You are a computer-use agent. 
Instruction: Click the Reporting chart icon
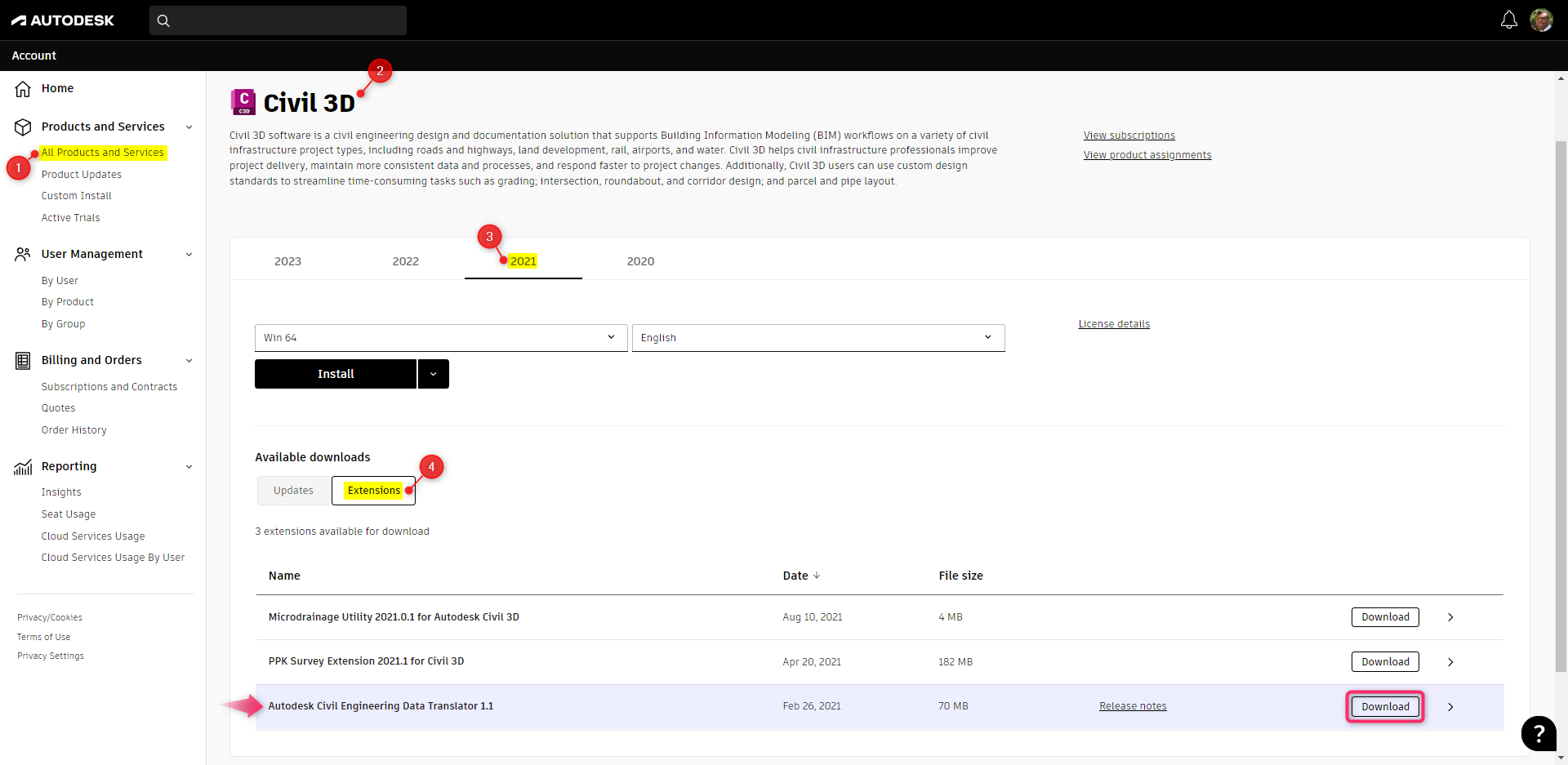pos(23,467)
